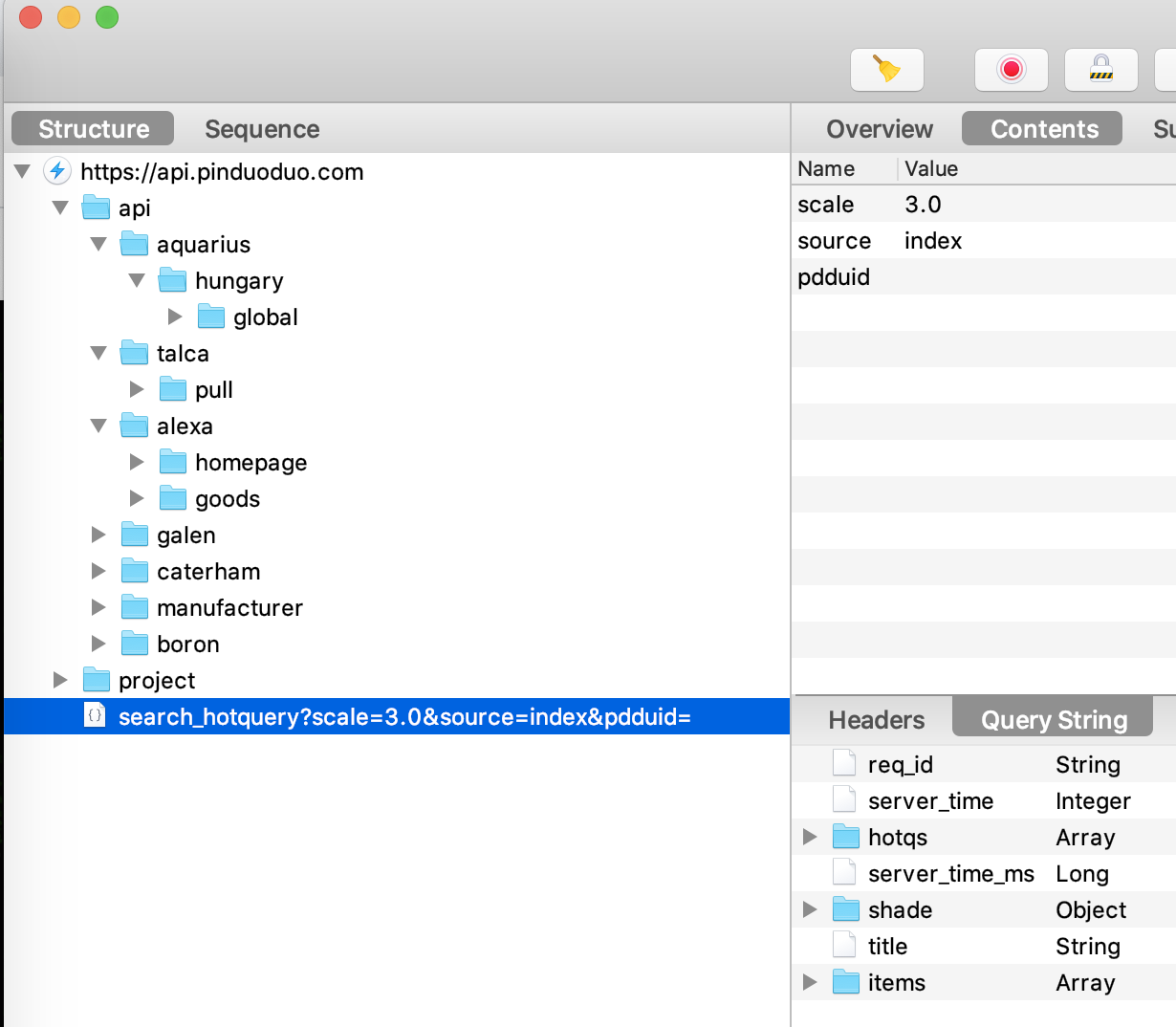Click the hotqs folder icon

tap(845, 837)
